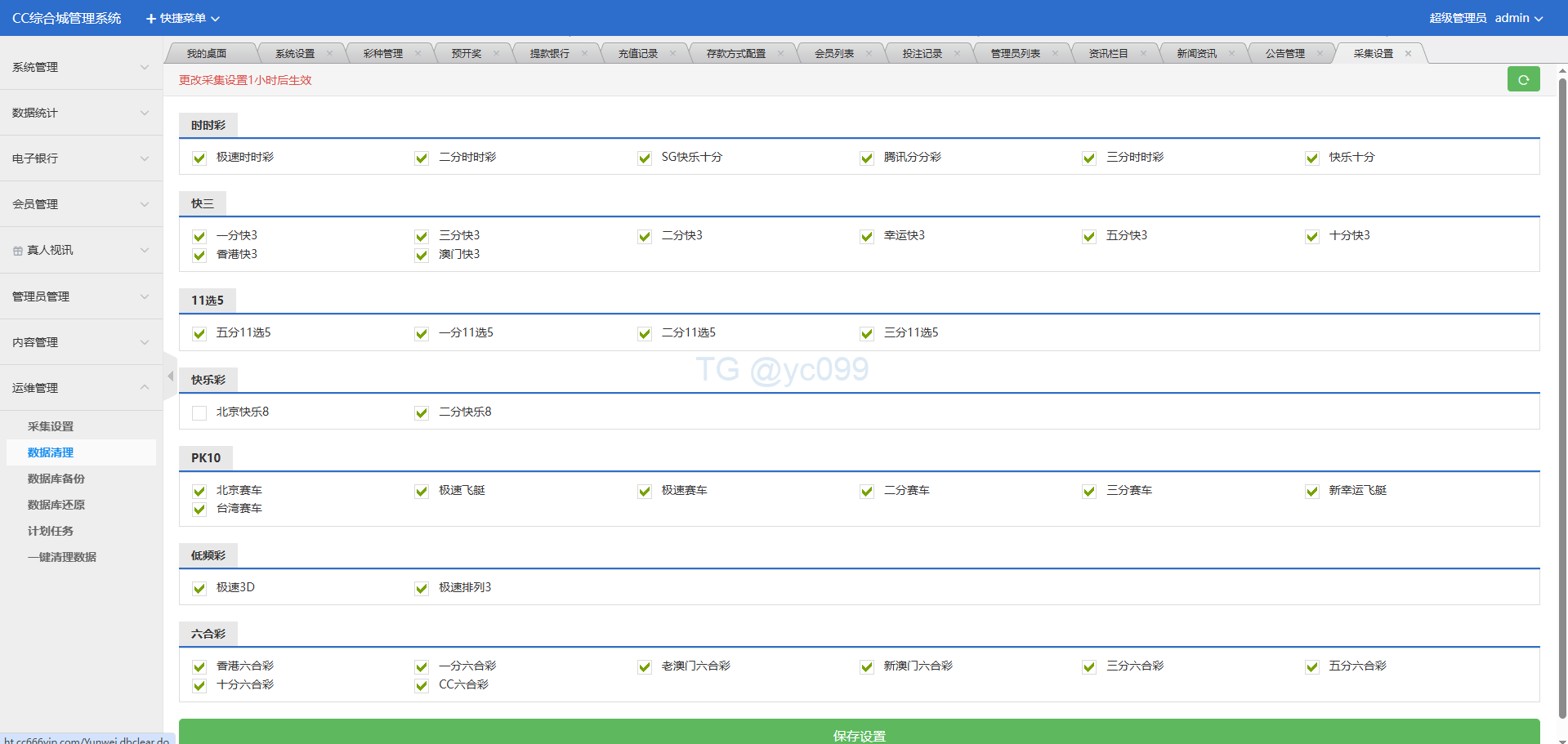
Task: Click the plus icon beside 快捷菜单
Action: tap(150, 19)
